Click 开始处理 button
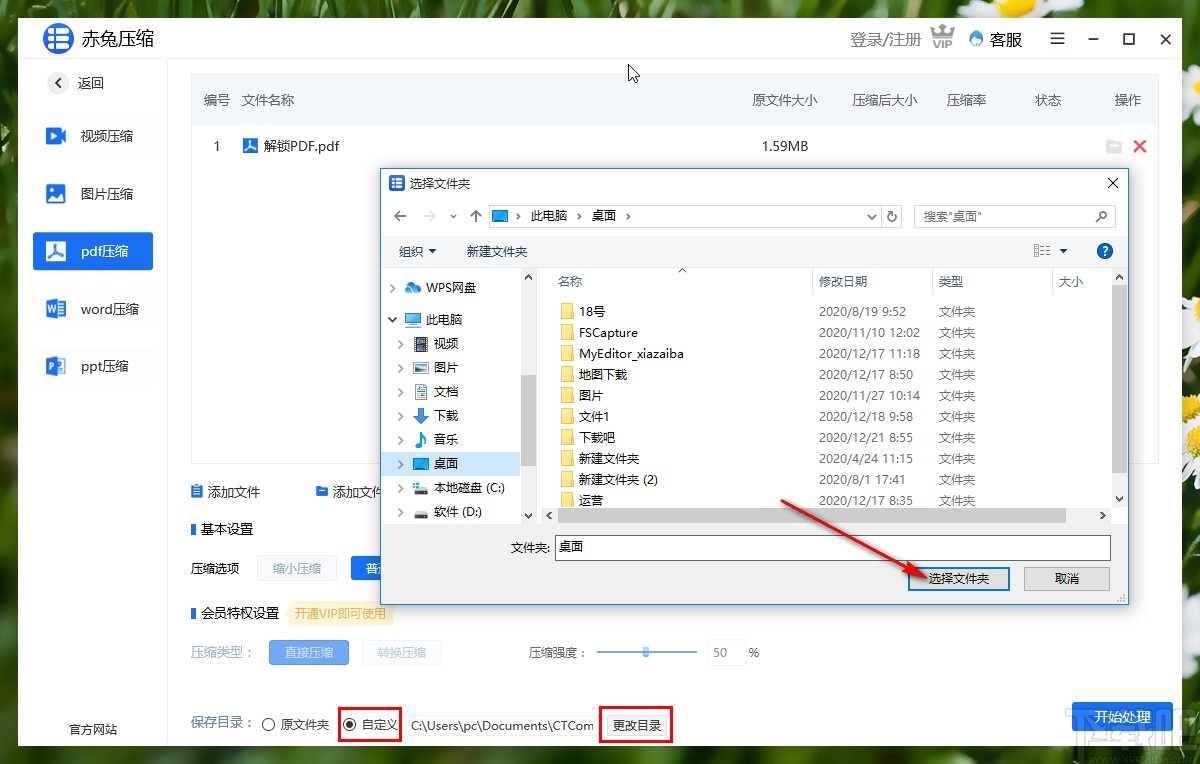1200x764 pixels. 1122,717
